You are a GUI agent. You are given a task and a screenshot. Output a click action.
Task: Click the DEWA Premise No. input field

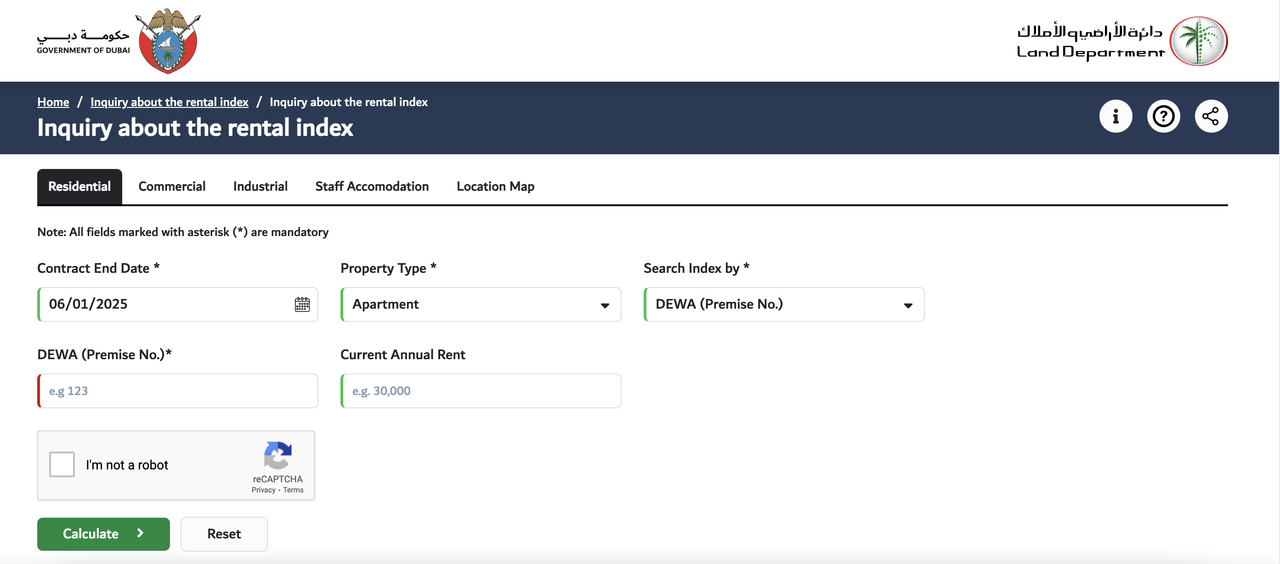178,391
